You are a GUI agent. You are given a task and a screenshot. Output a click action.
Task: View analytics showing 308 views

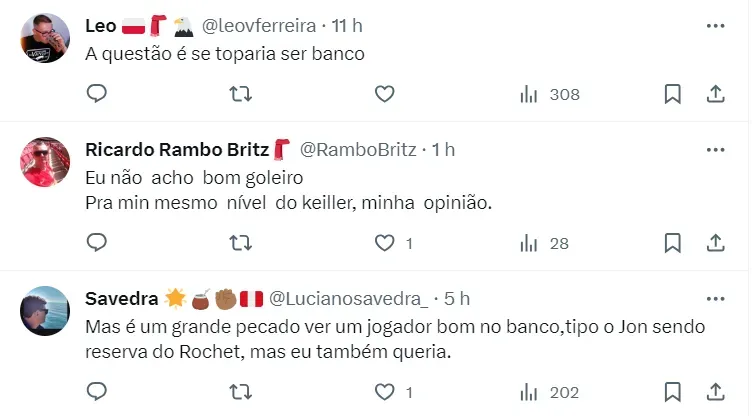pos(549,94)
